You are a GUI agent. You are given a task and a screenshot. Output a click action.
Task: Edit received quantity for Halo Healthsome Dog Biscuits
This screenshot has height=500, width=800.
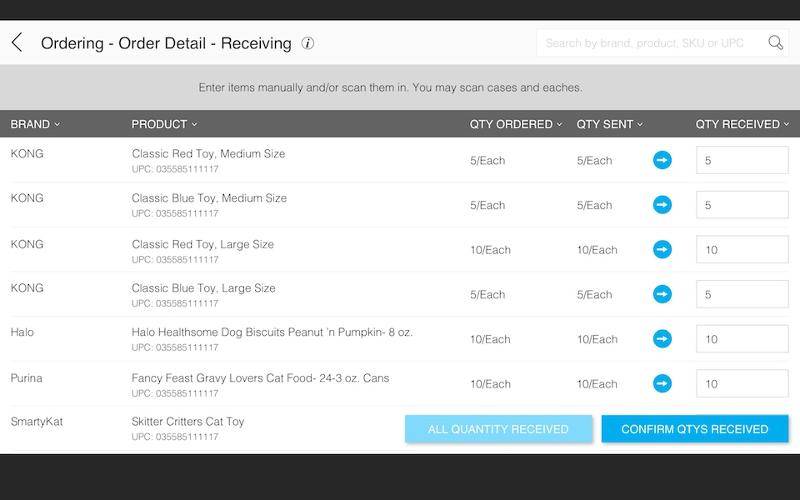click(x=742, y=339)
